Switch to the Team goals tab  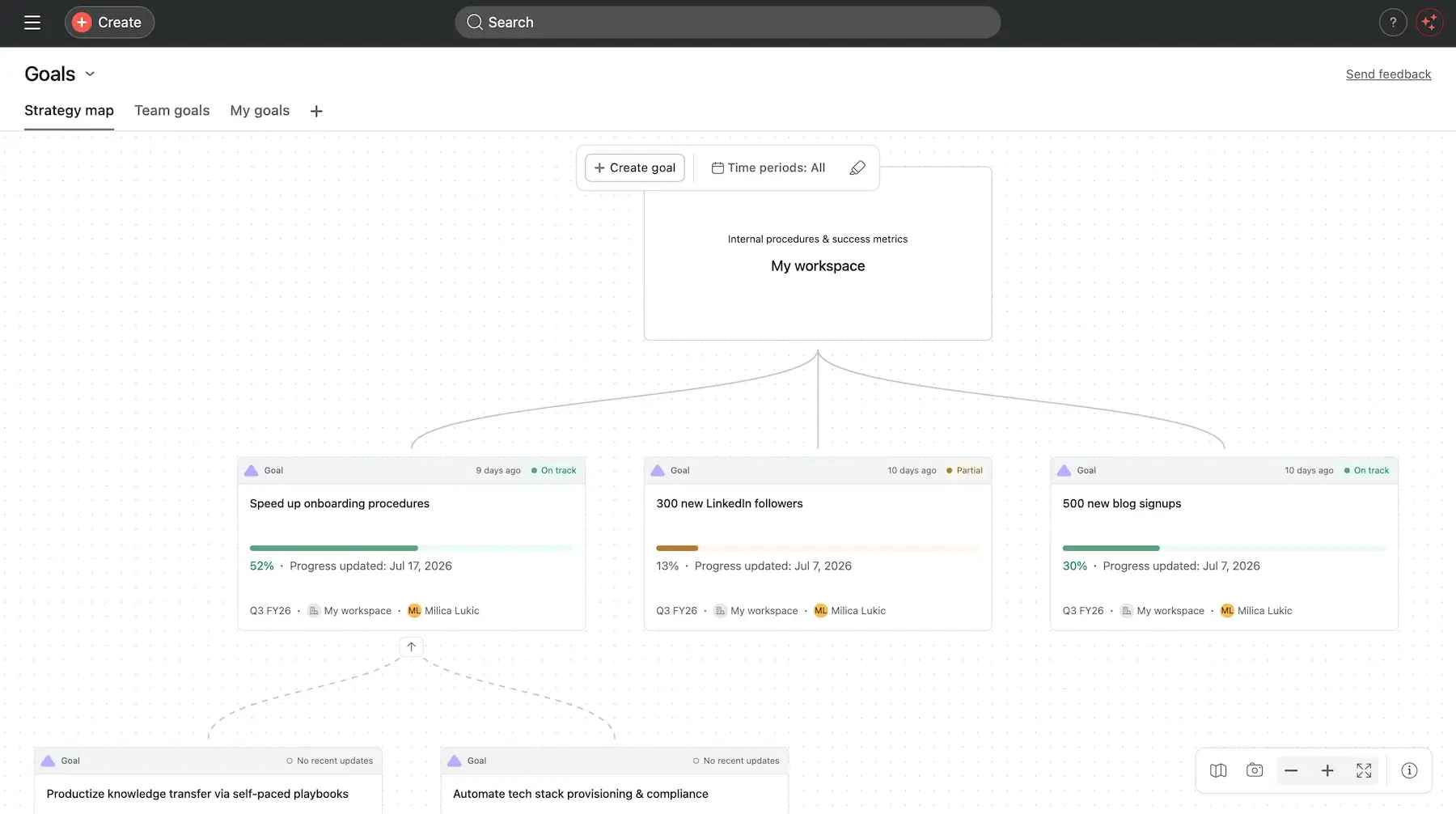171,111
